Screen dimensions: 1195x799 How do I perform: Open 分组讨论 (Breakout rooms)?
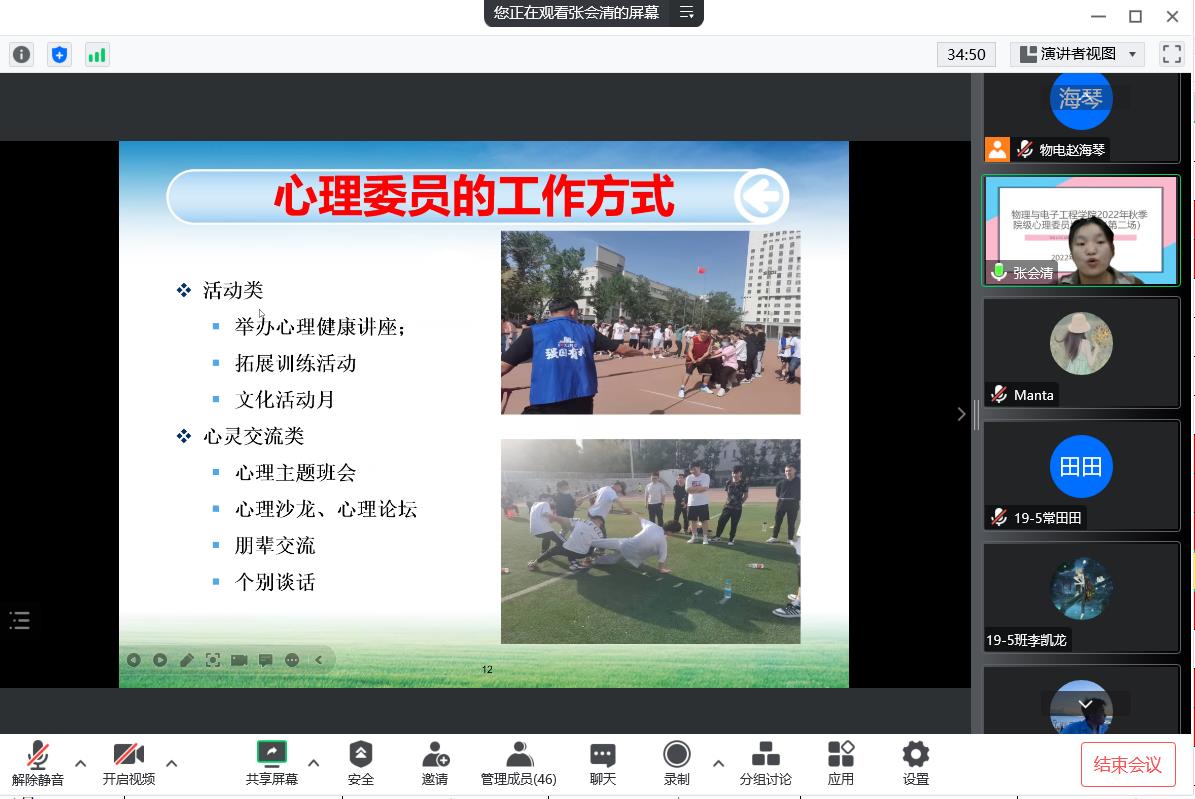[765, 763]
